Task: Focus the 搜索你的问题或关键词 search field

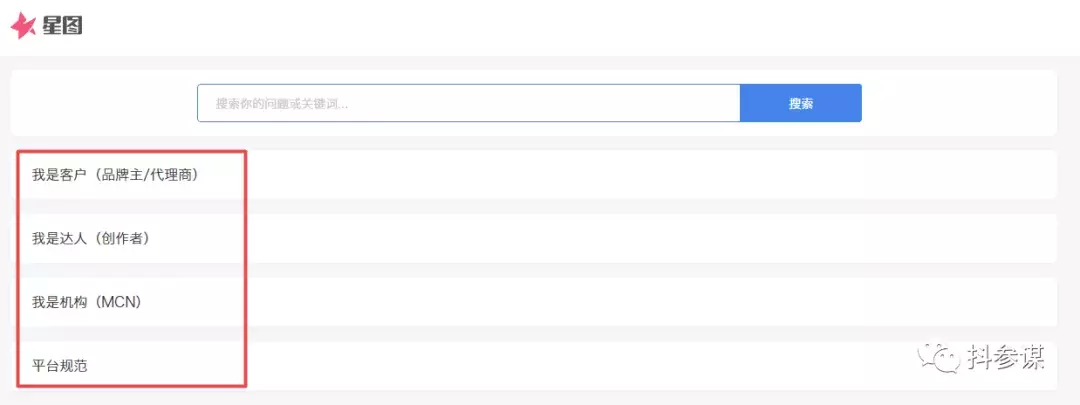Action: [468, 103]
